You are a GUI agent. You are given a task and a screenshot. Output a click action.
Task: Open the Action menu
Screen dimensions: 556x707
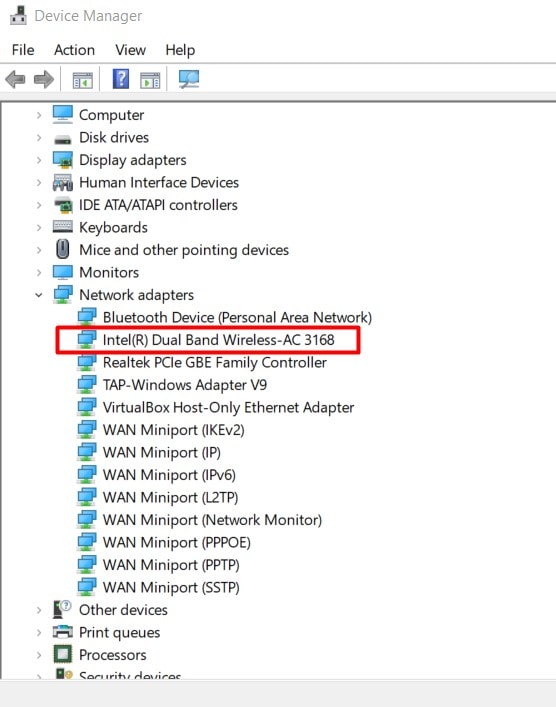(x=74, y=50)
